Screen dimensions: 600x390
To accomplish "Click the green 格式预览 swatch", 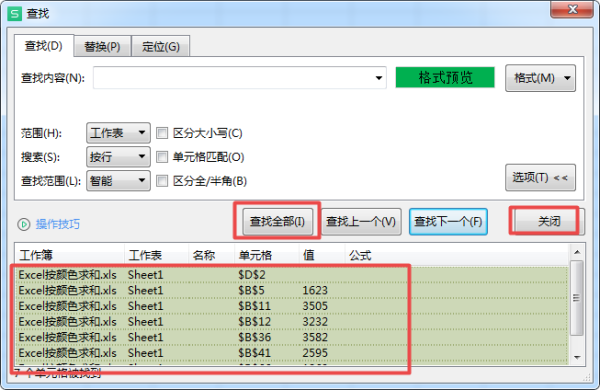I will (445, 77).
